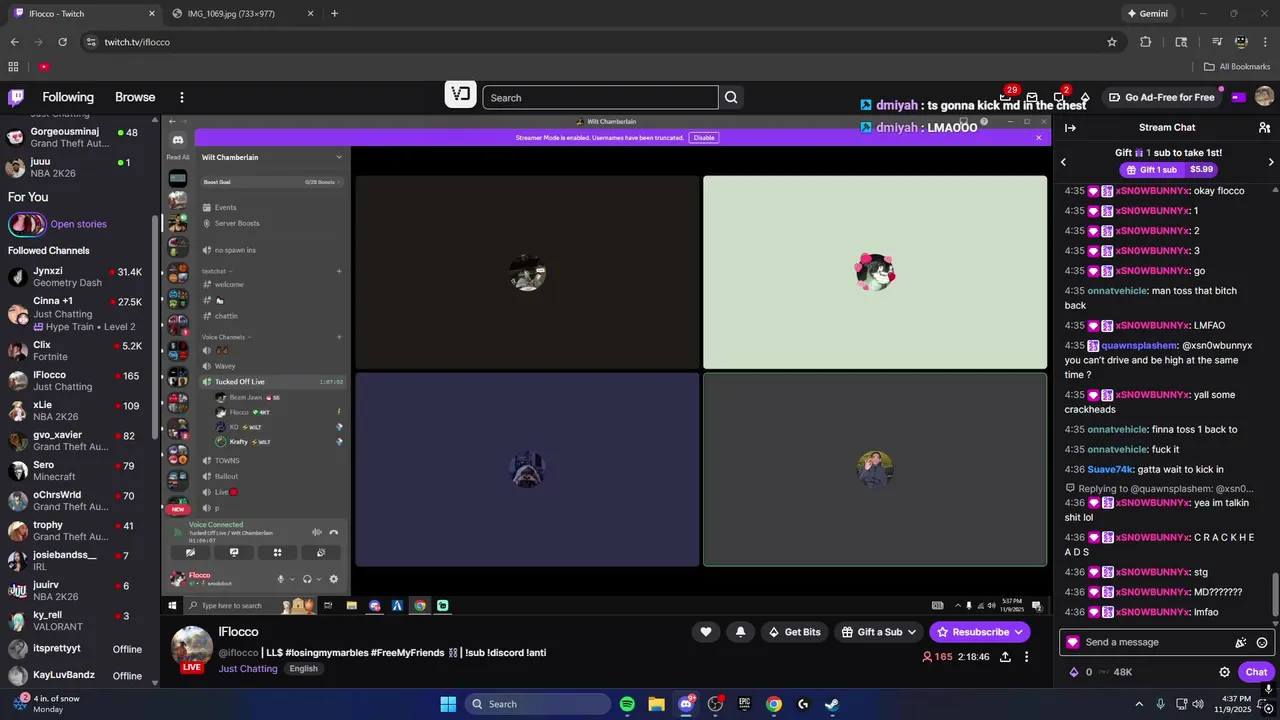Viewport: 1280px width, 720px height.
Task: Open the stream's three-dot options menu
Action: tap(1026, 657)
